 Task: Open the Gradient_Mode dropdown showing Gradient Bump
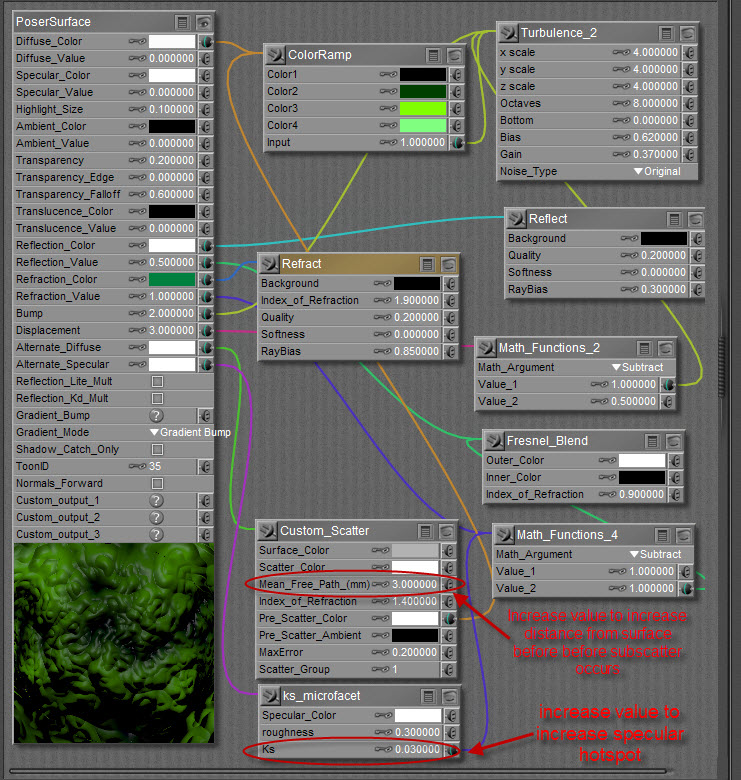pos(190,432)
